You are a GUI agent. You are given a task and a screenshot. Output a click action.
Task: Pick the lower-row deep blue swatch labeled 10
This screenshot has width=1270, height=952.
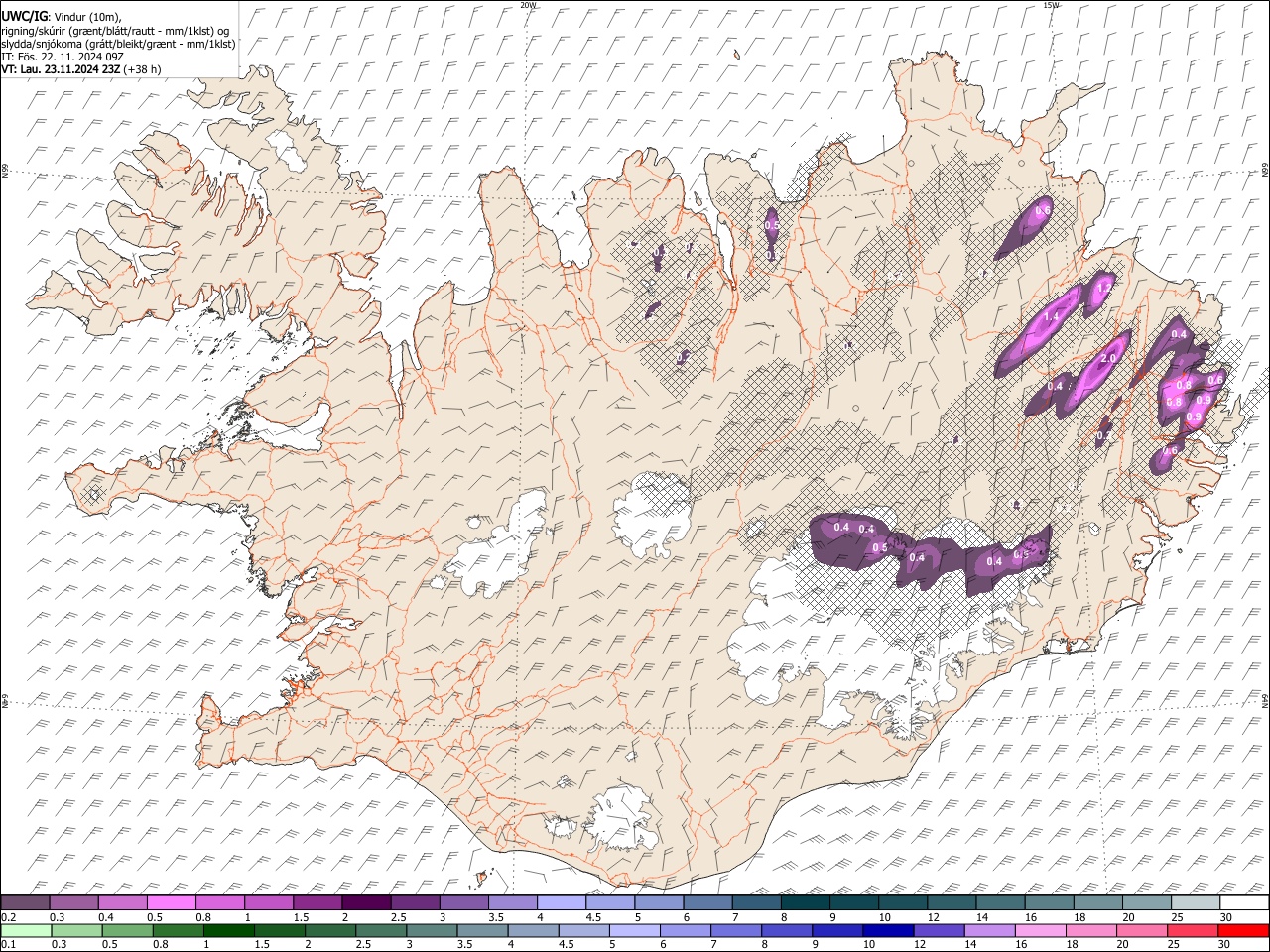tap(887, 930)
